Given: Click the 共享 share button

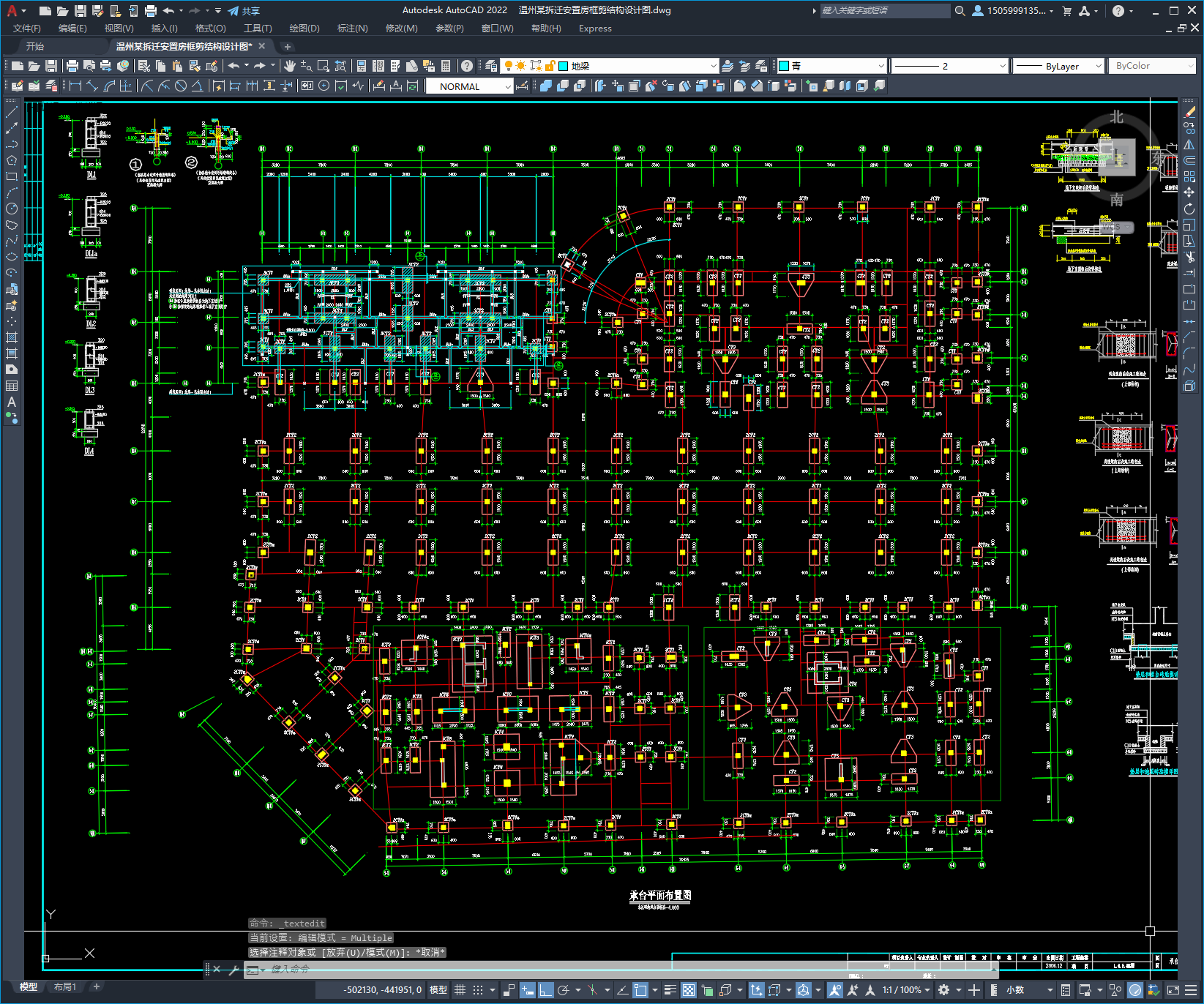Looking at the screenshot, I should [x=244, y=11].
